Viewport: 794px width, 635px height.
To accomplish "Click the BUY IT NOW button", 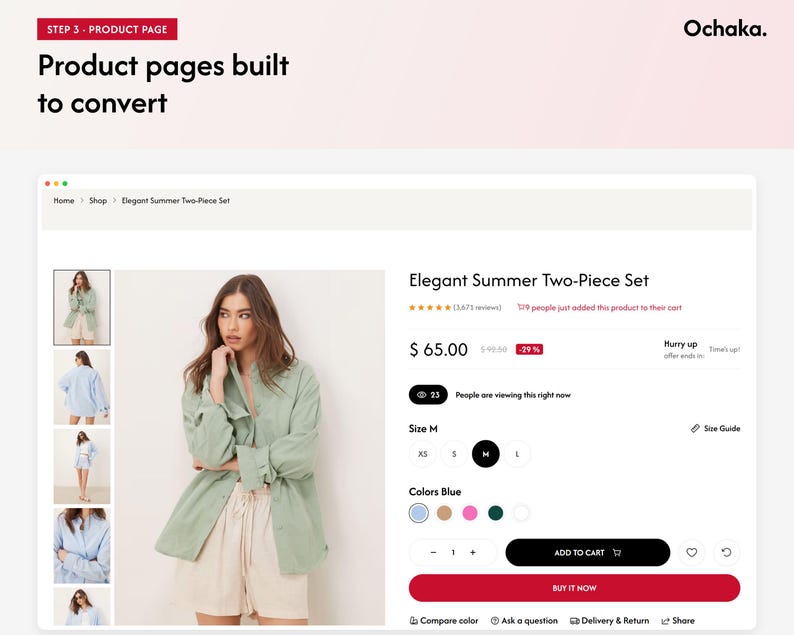I will (574, 588).
